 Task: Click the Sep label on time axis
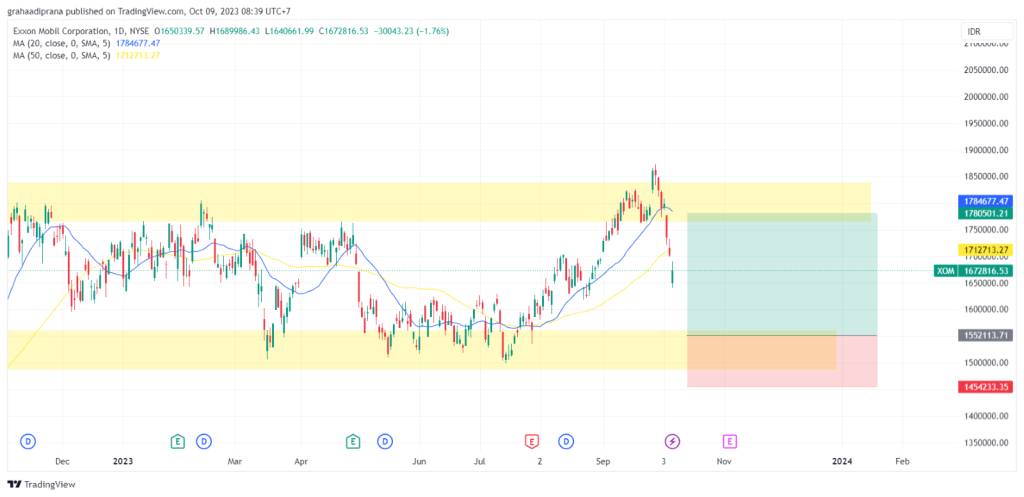click(603, 462)
